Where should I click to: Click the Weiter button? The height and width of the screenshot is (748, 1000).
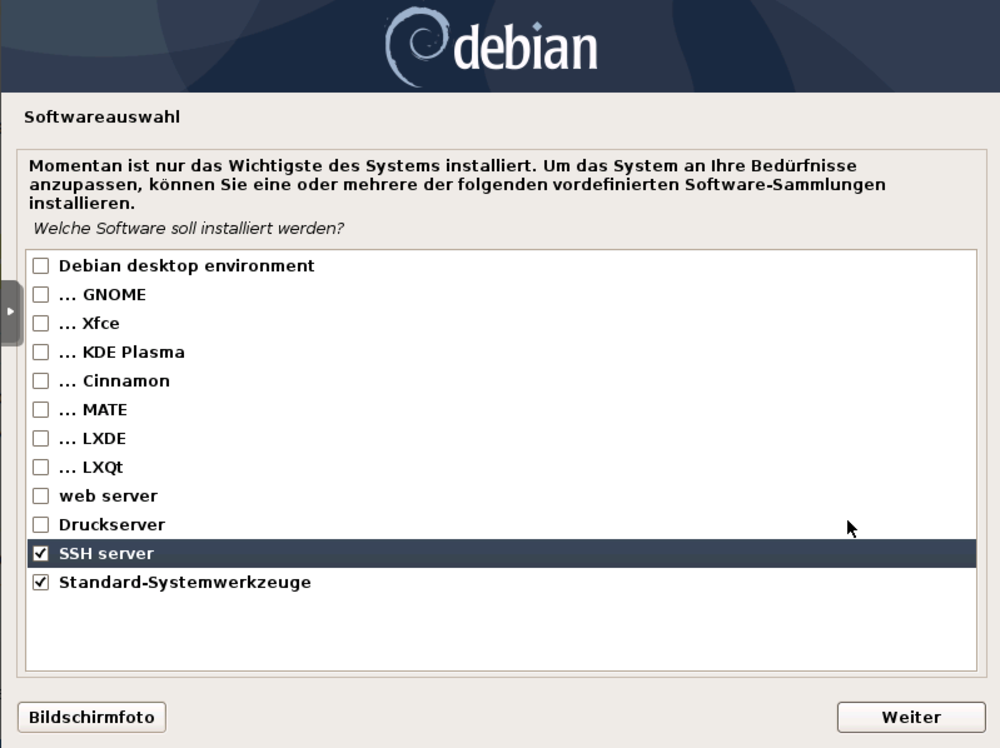point(911,717)
